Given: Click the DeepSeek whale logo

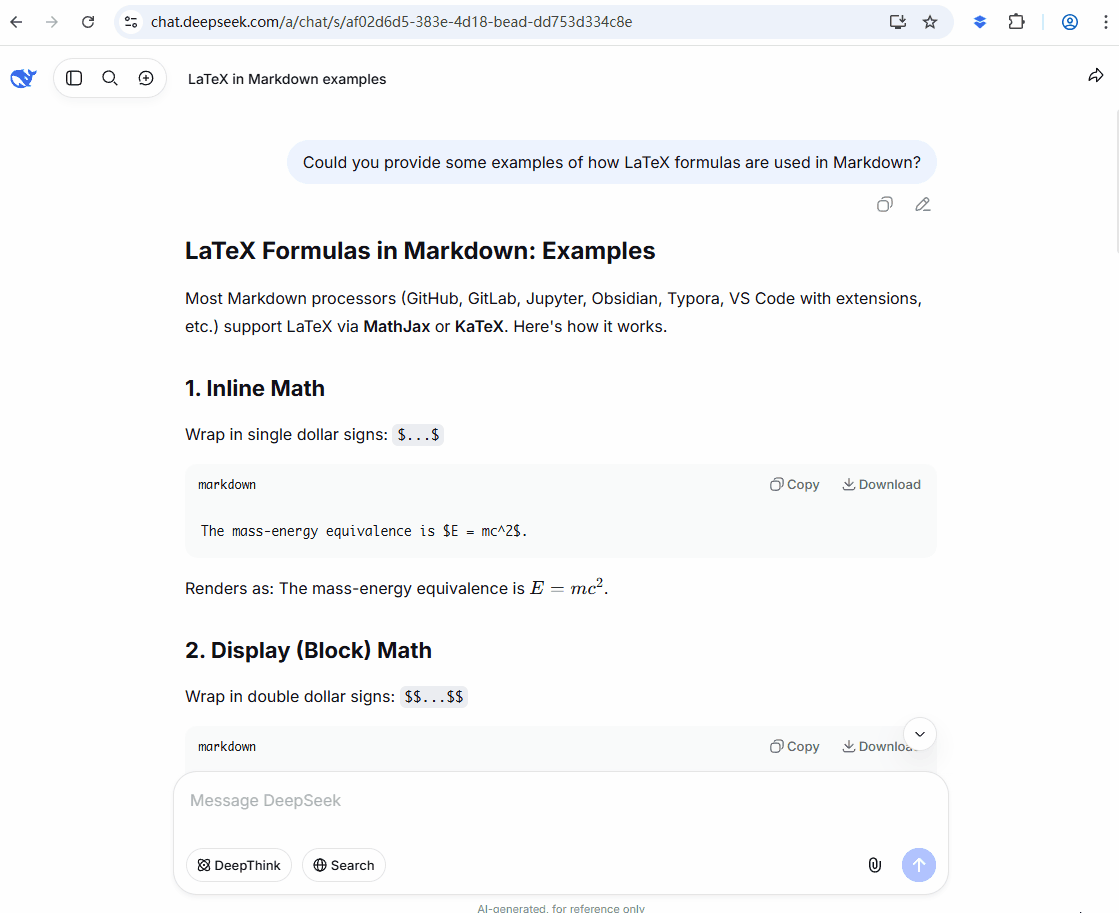Looking at the screenshot, I should [x=23, y=78].
